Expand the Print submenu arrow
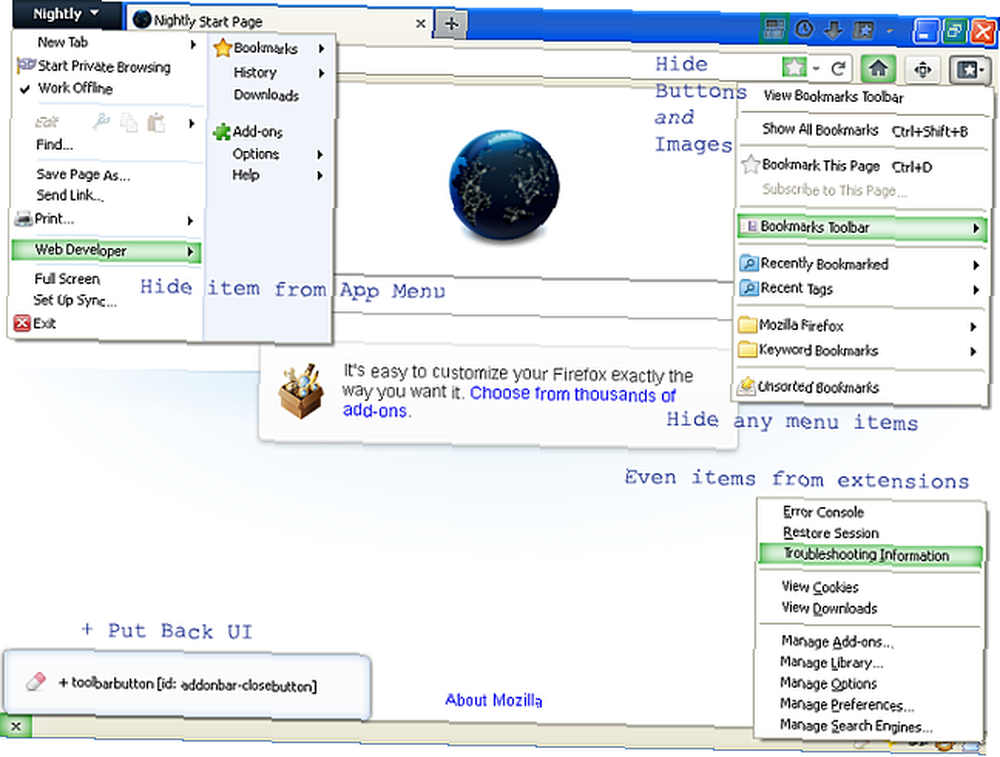 [190, 221]
